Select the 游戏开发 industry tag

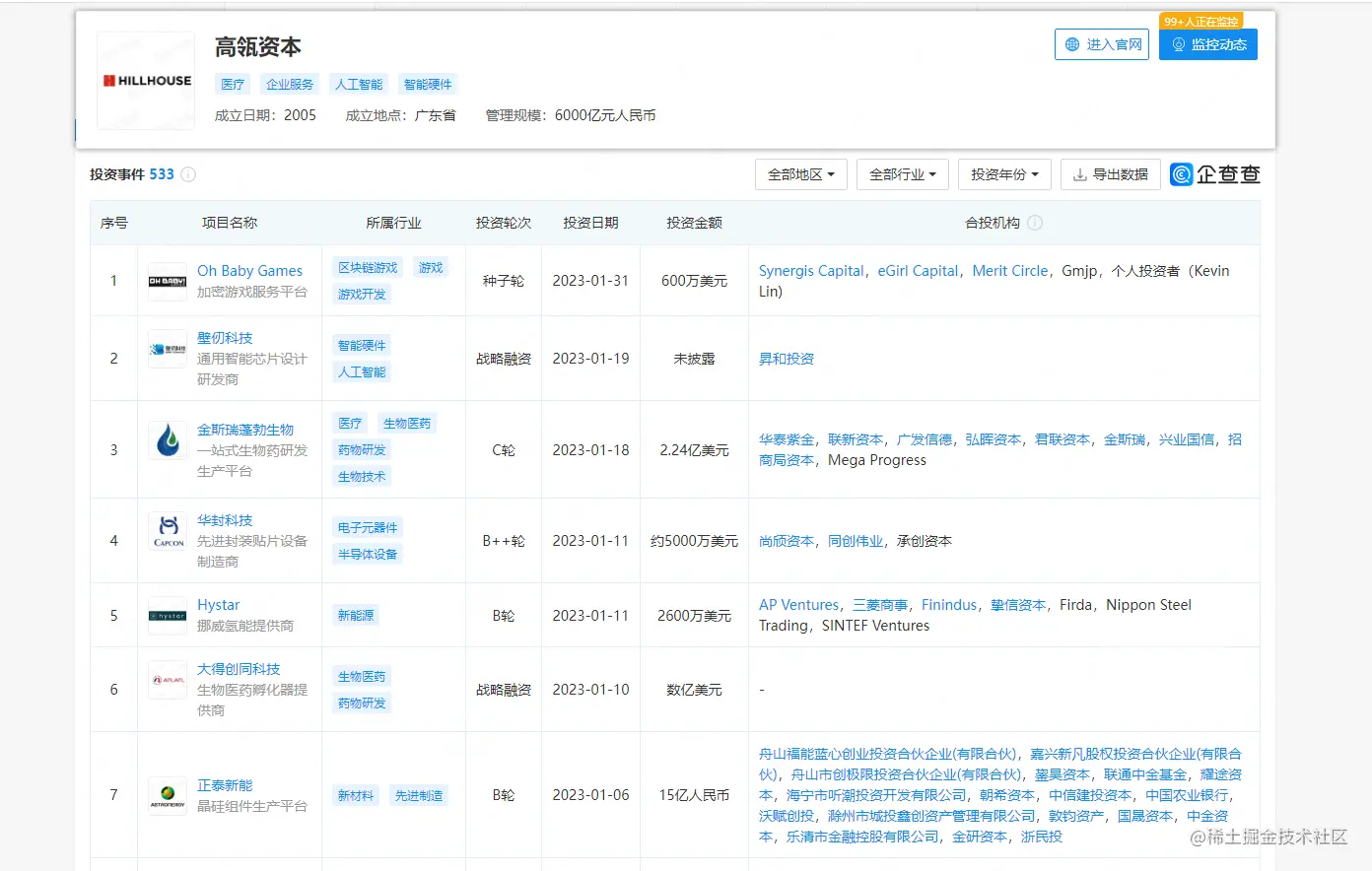tap(362, 295)
